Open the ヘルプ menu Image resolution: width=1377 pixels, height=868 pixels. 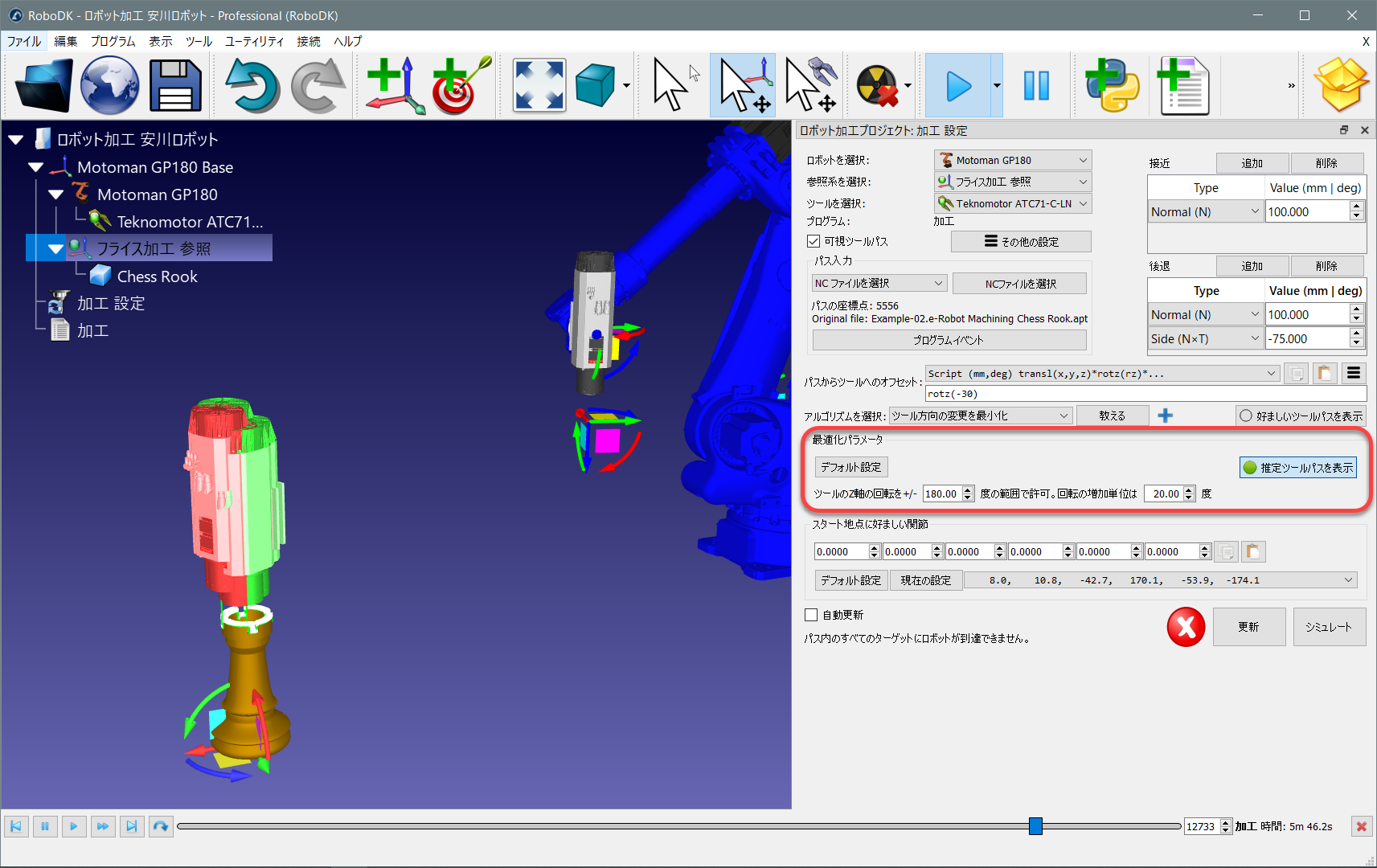click(348, 41)
